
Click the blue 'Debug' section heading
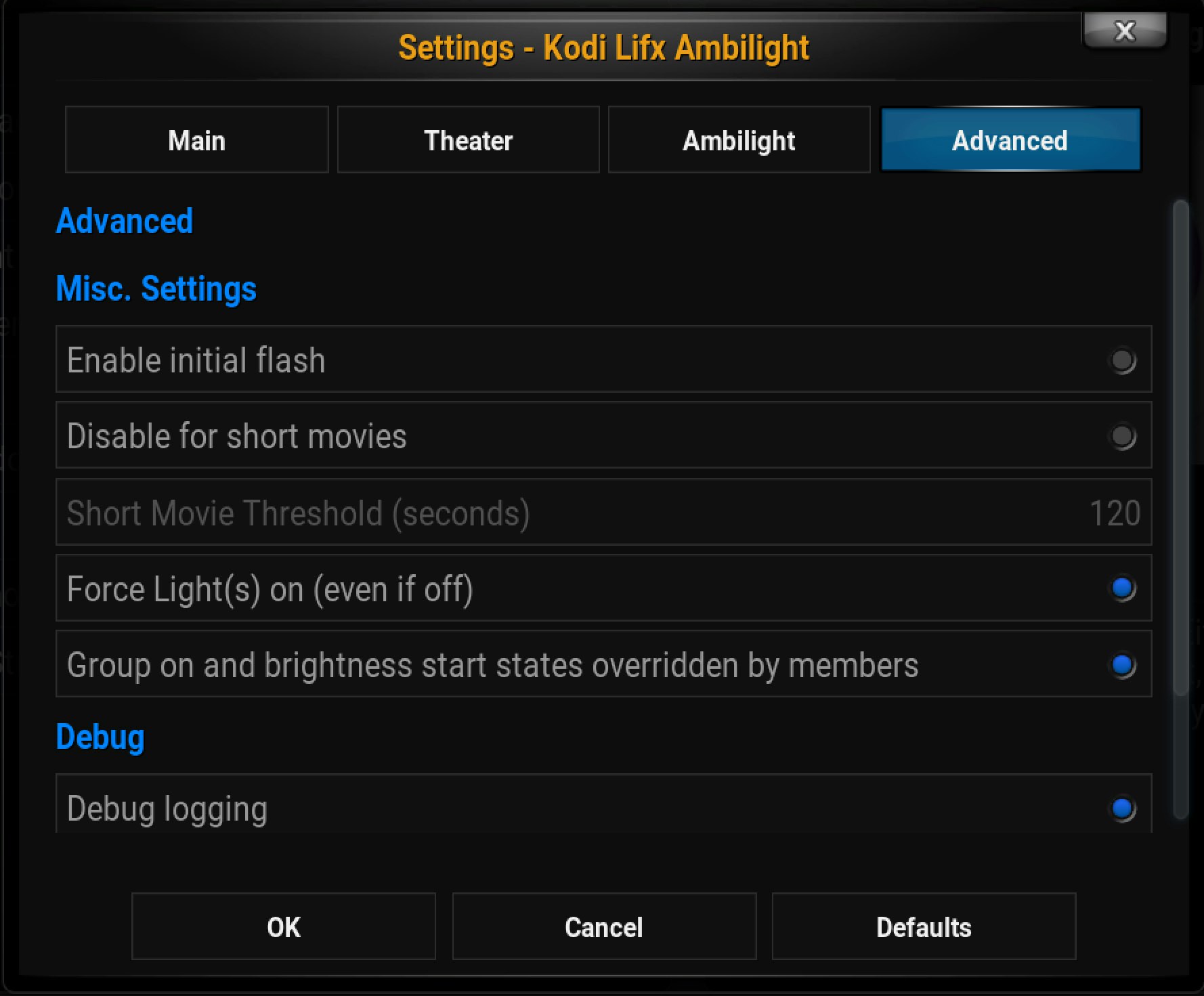point(100,737)
